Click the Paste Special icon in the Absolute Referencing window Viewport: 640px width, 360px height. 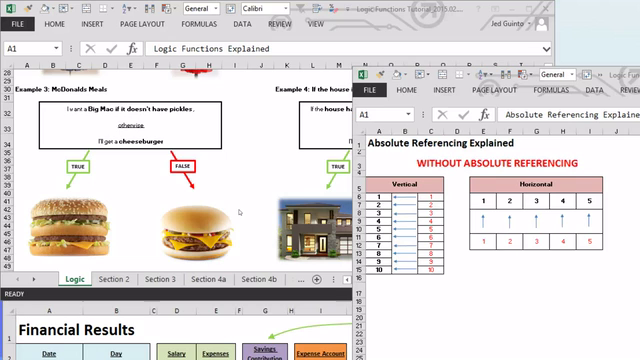[x=522, y=74]
